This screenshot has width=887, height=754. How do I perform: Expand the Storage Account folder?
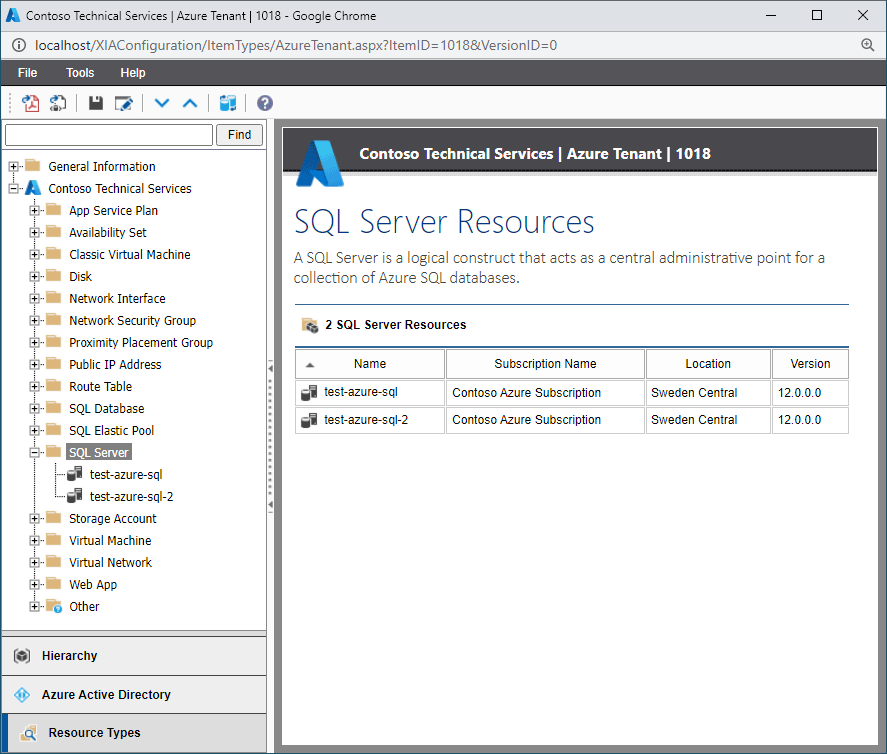(35, 519)
